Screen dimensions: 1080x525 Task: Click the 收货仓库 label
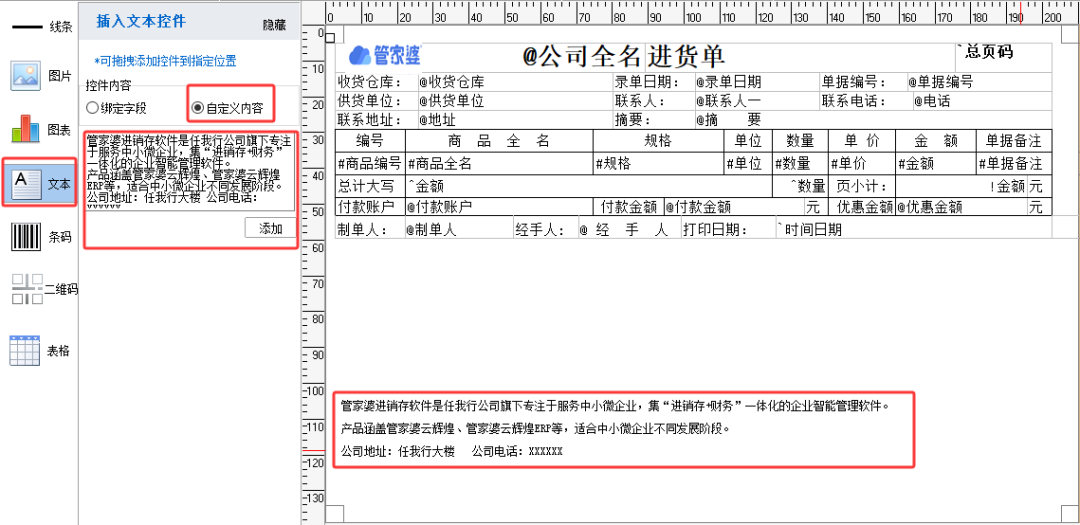(371, 82)
